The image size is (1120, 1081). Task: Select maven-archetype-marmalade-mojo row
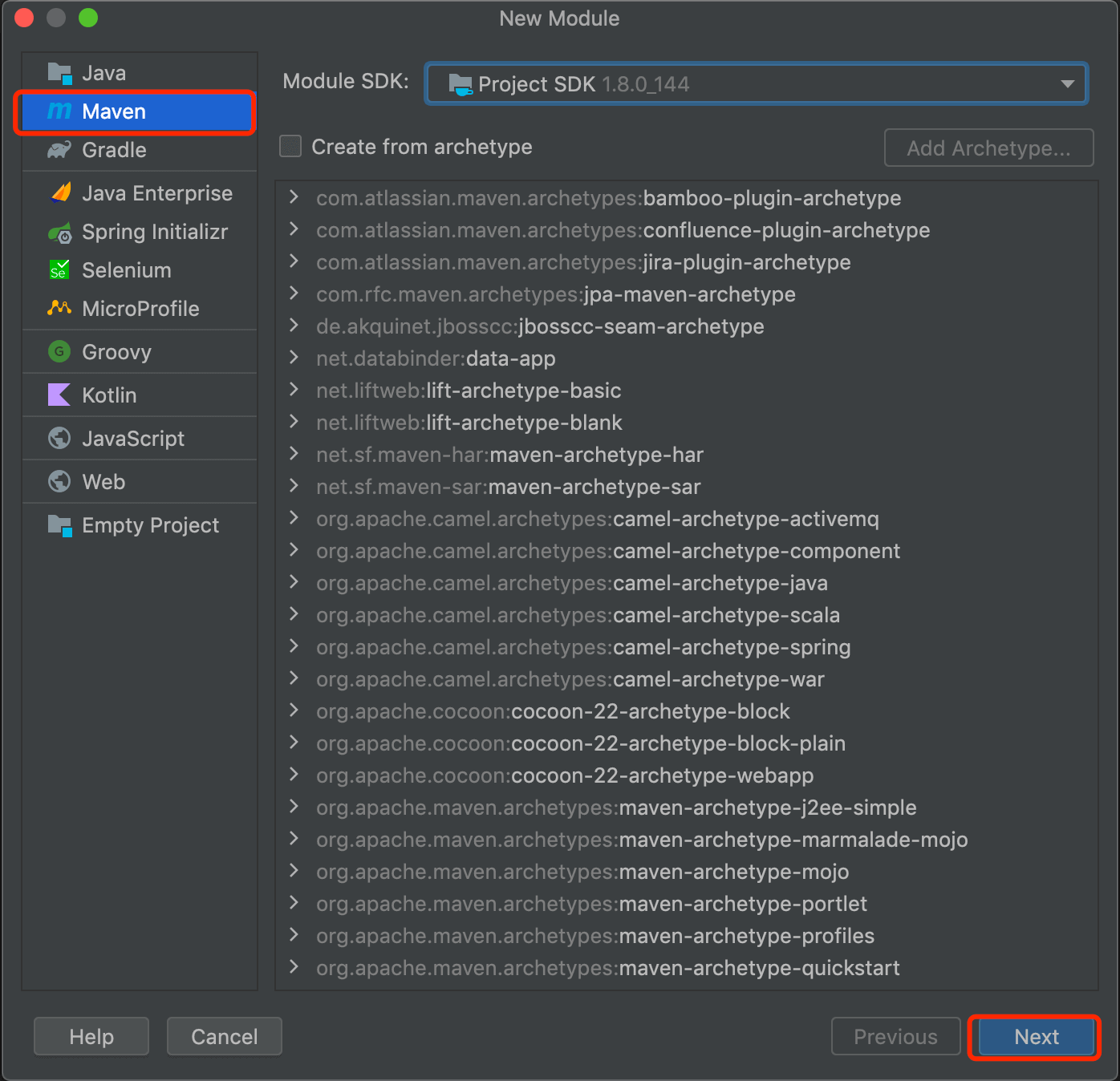pos(687,840)
